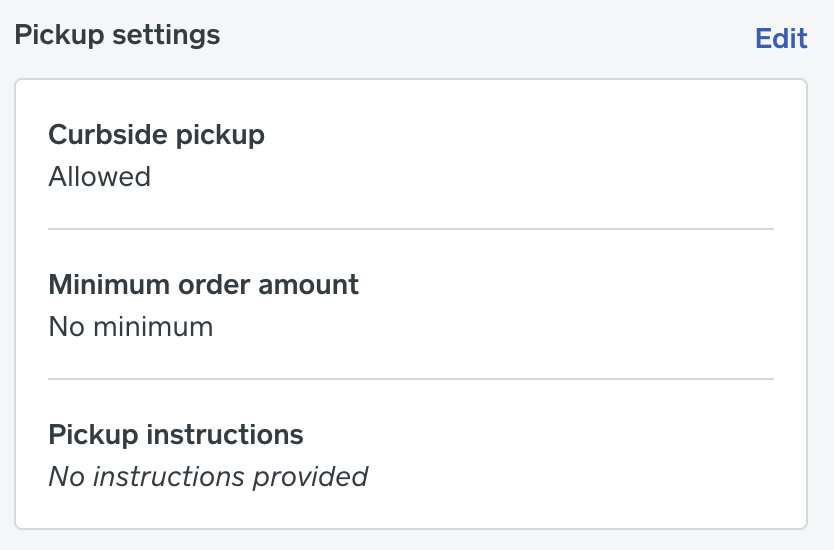Select the Curbside pickup label
The image size is (834, 550).
[156, 134]
